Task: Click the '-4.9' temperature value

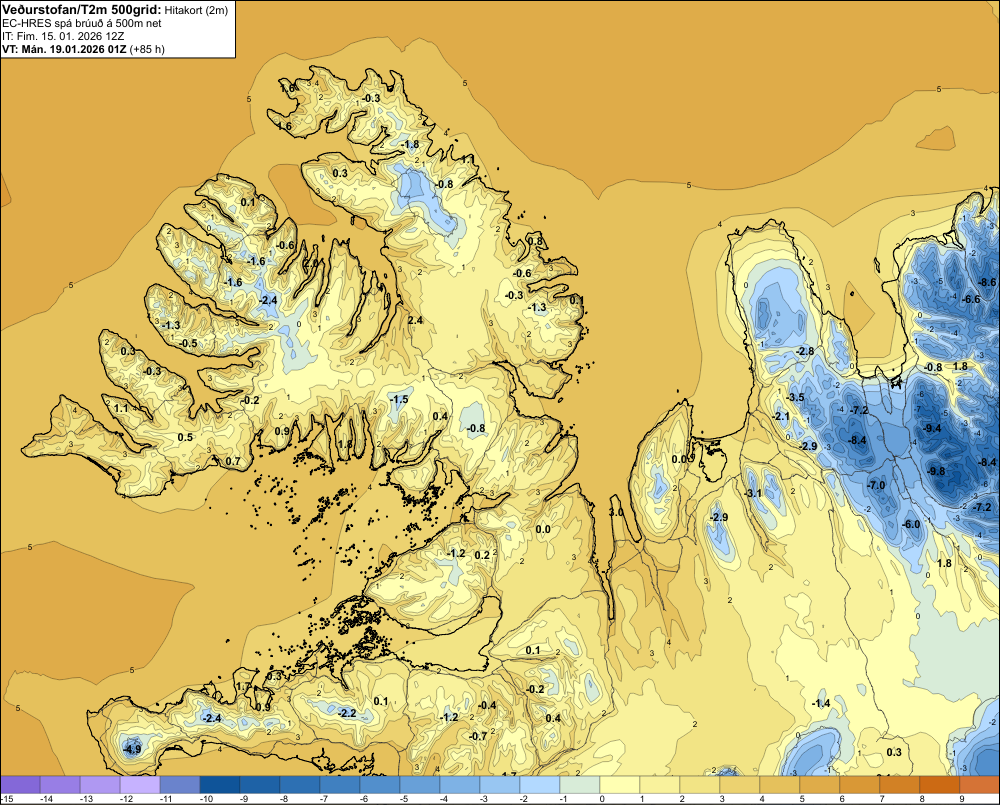Action: 132,749
